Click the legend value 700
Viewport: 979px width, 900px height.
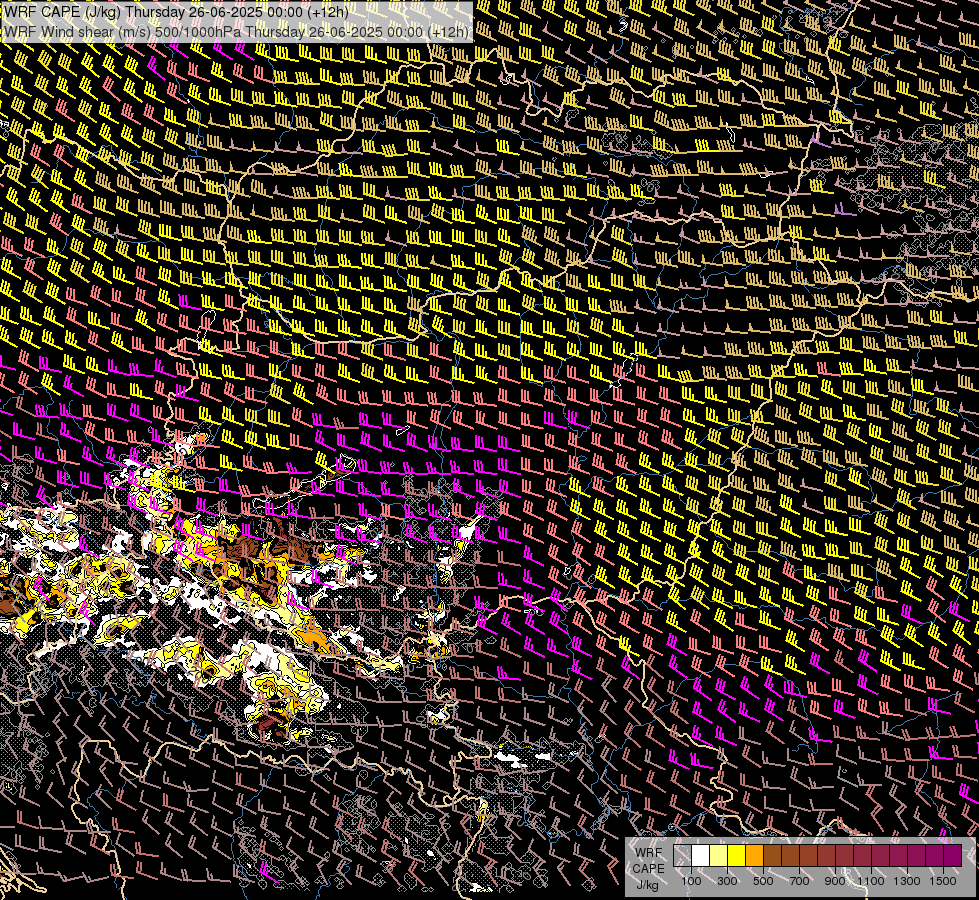799,881
